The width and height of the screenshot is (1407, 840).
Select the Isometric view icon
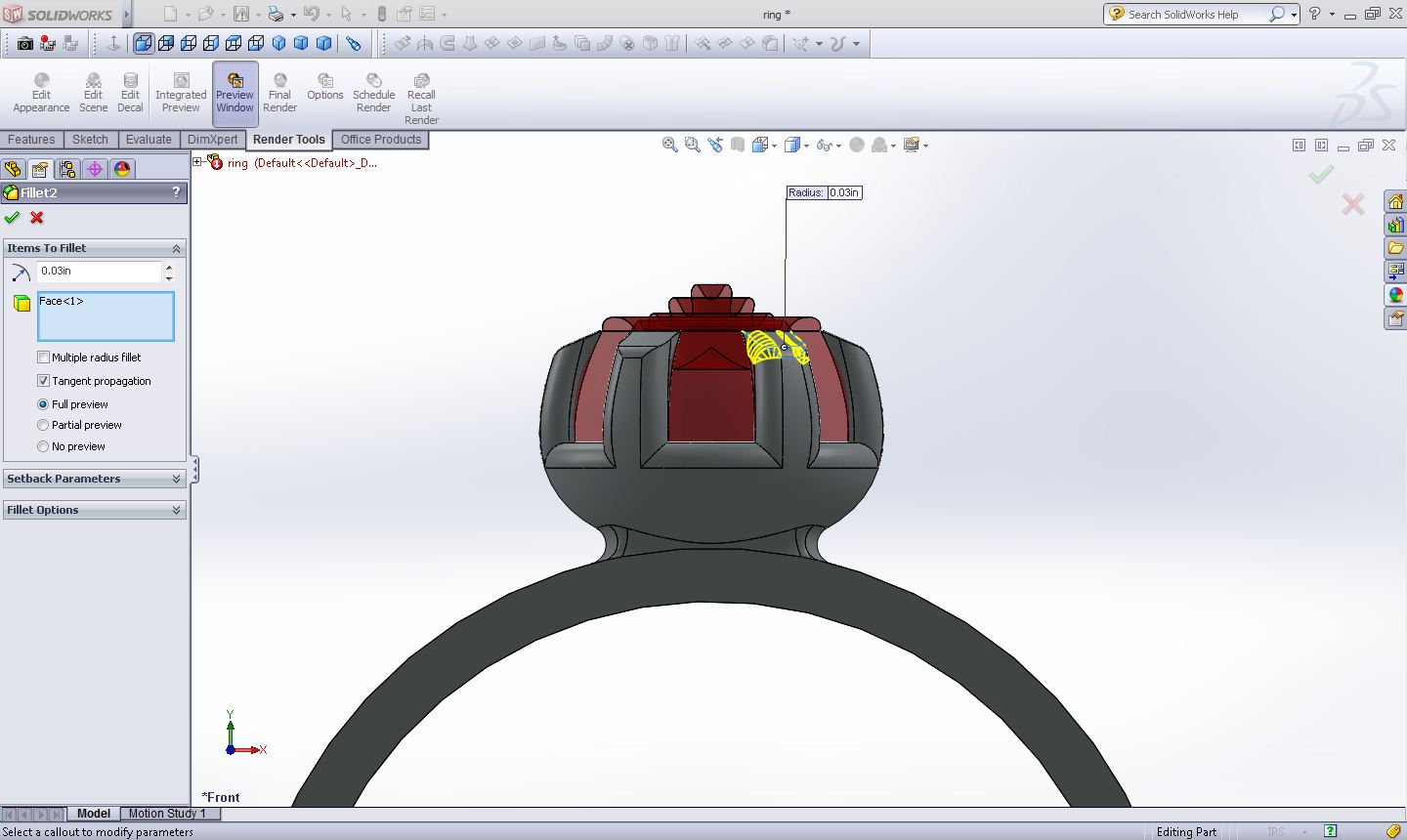(278, 44)
